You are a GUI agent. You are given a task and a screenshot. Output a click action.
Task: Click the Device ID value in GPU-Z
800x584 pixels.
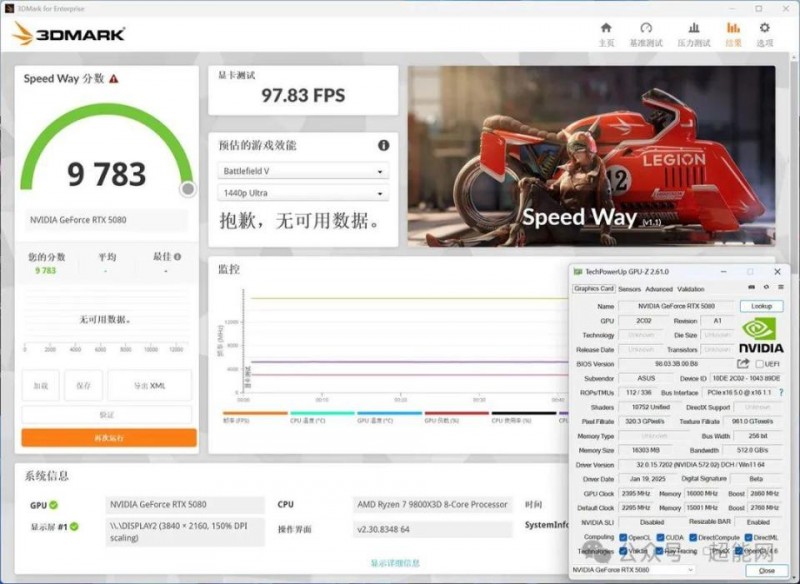746,378
